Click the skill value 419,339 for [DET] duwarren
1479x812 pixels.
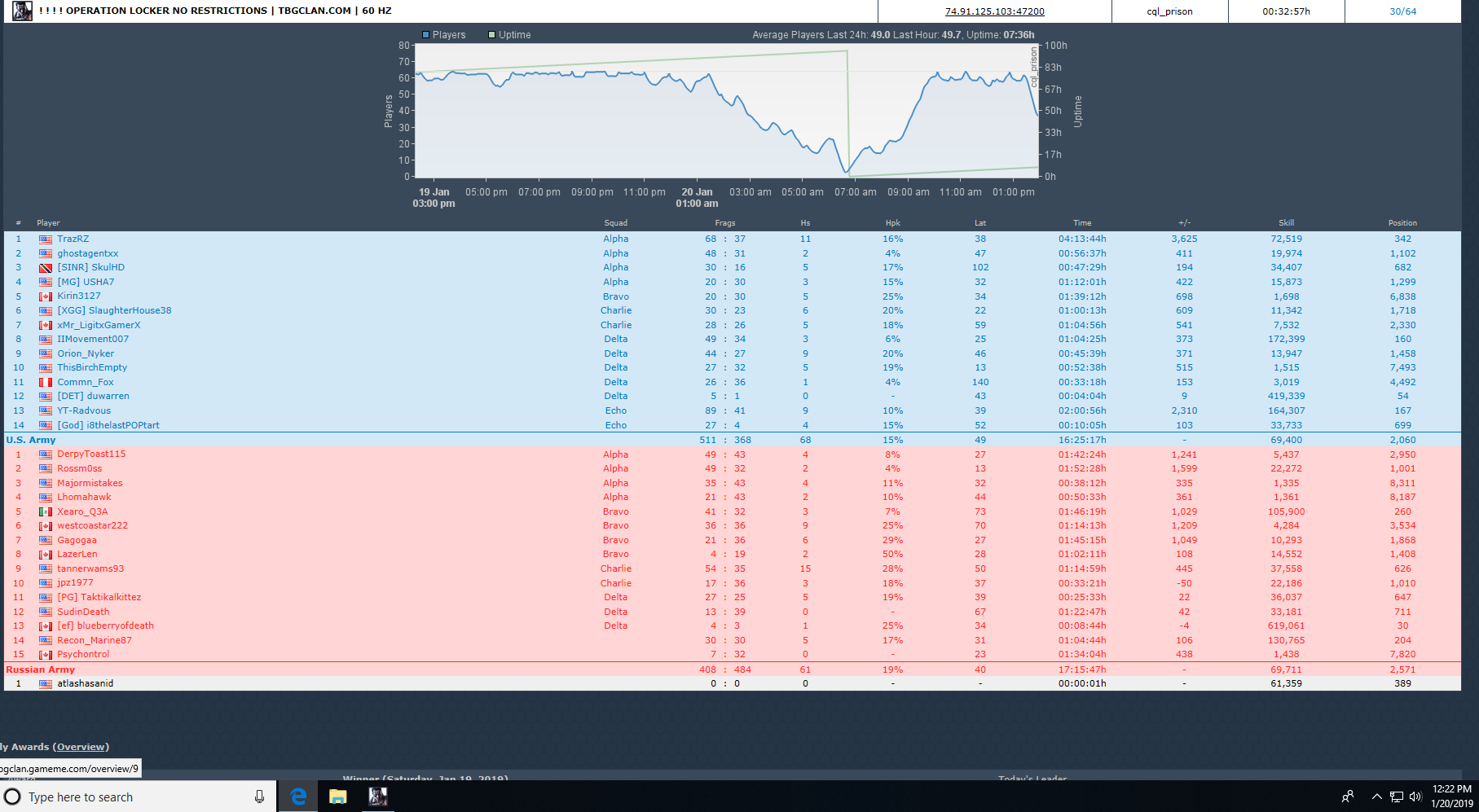[1287, 397]
